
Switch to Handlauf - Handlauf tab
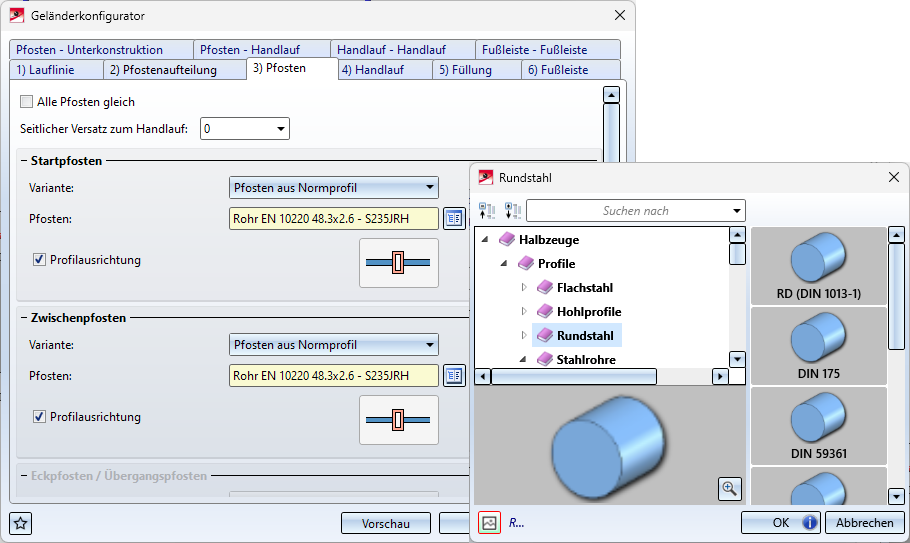click(403, 50)
